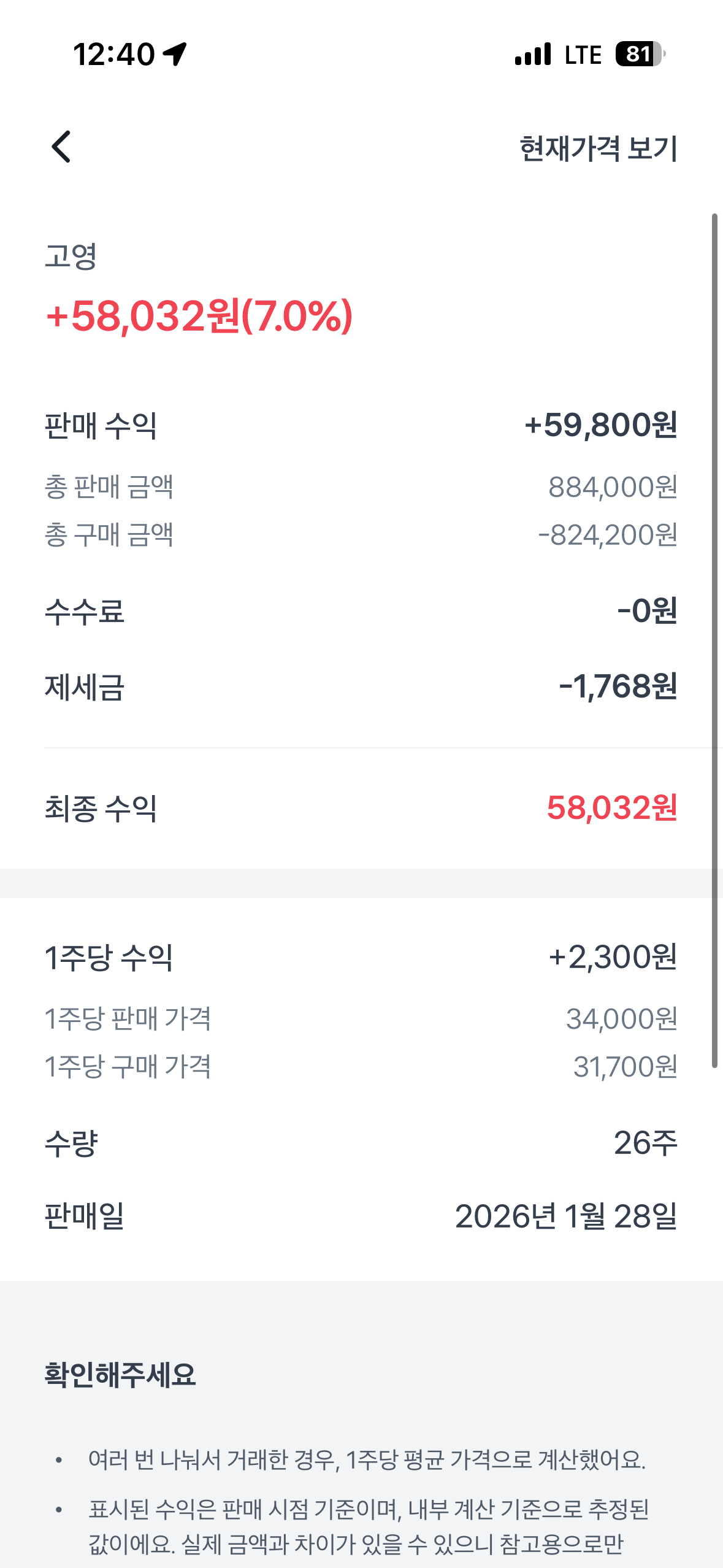Open the 현재가격 보기 link
This screenshot has width=723, height=1568.
point(598,148)
